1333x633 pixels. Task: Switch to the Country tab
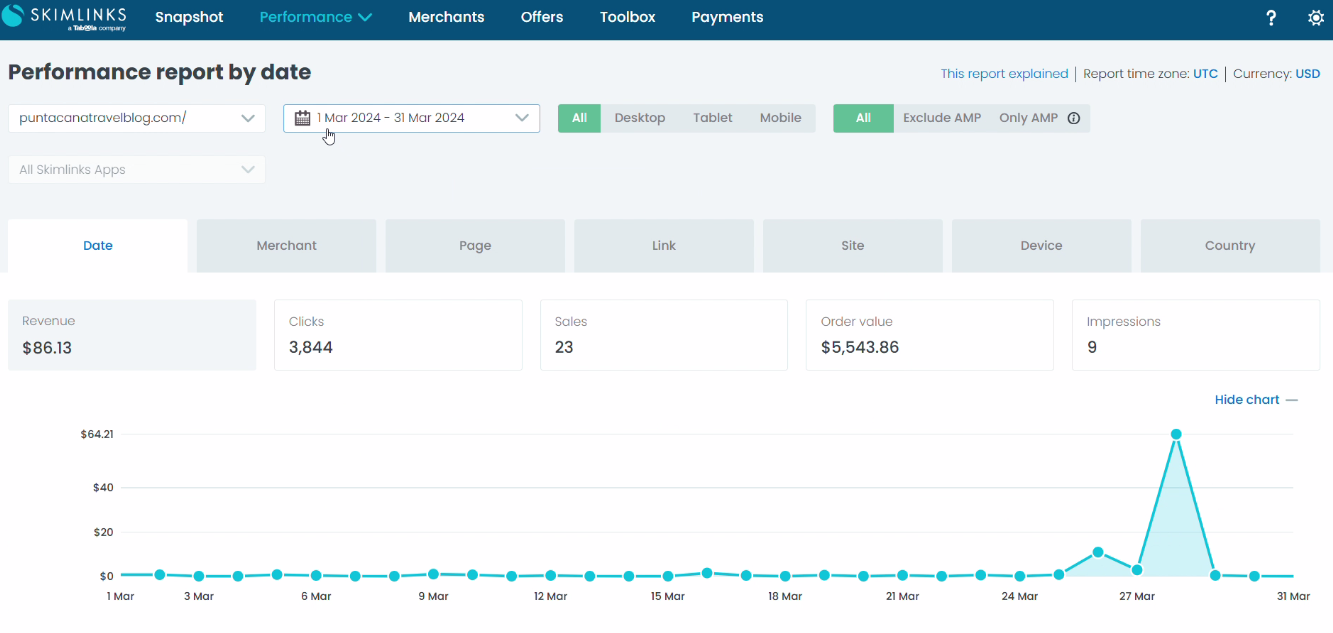point(1230,246)
